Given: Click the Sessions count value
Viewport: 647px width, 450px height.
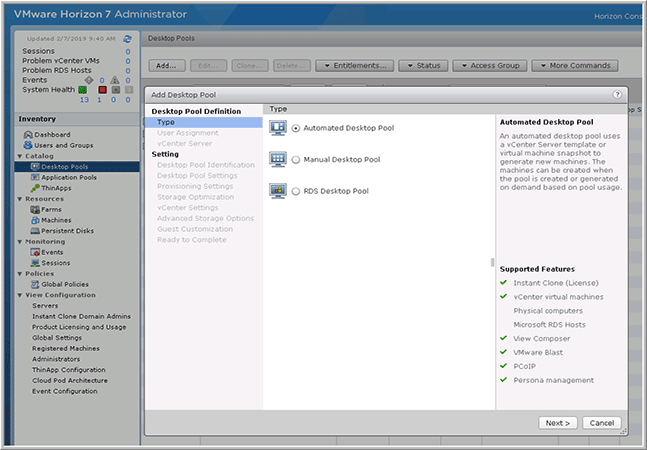Looking at the screenshot, I should point(128,52).
